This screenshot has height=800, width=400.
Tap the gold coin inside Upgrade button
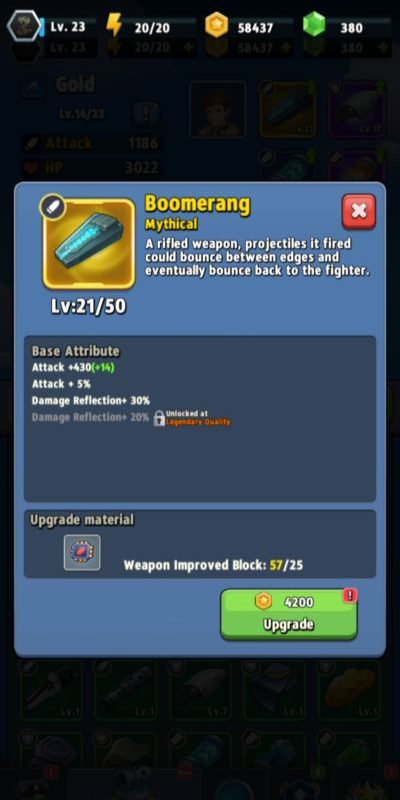263,602
